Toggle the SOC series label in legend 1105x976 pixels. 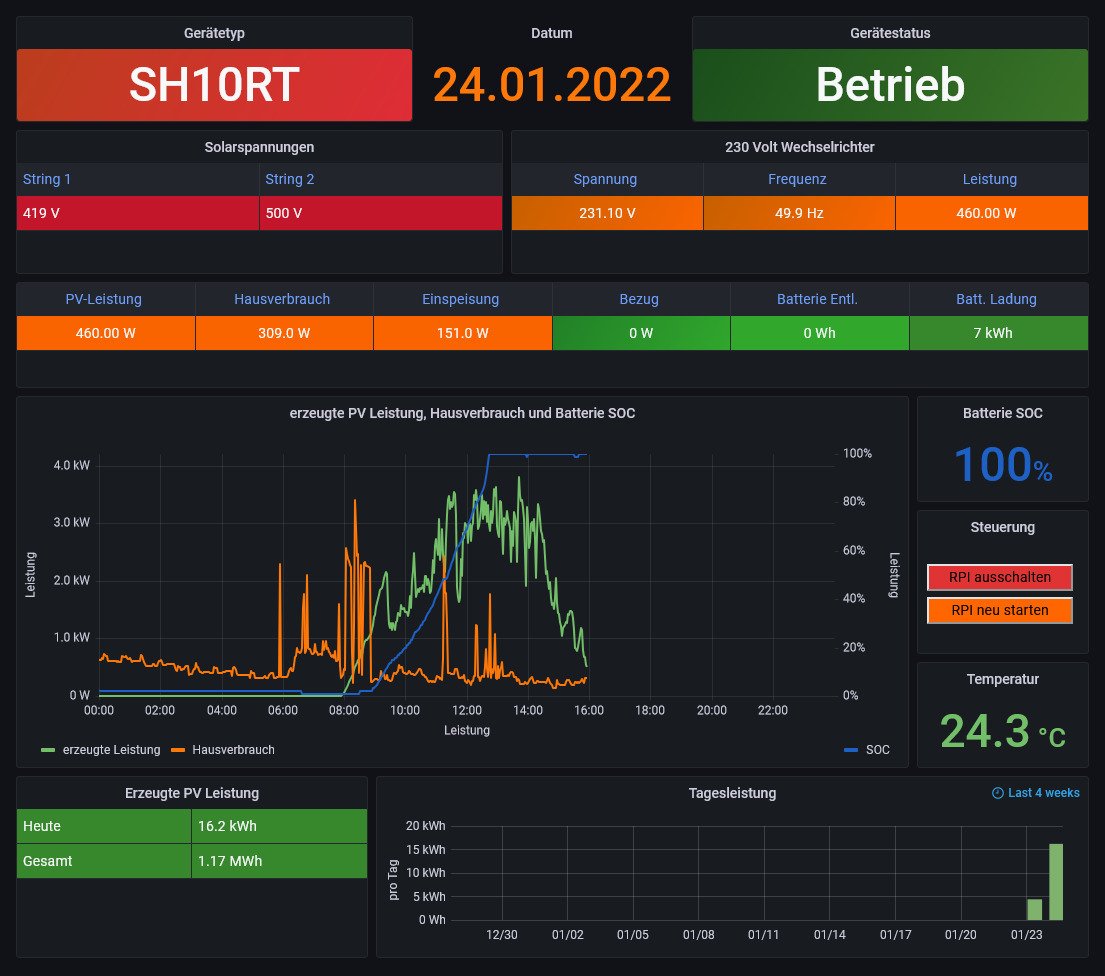pyautogui.click(x=877, y=750)
